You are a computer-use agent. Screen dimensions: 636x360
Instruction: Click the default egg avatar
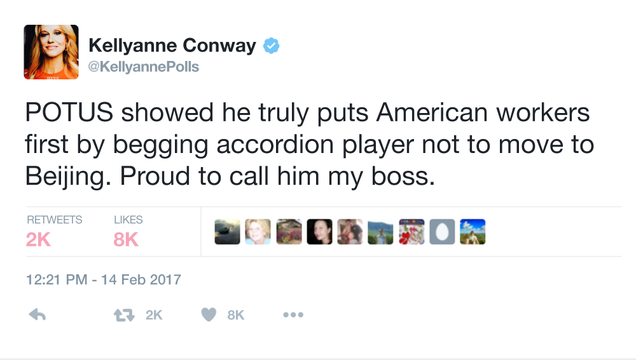point(442,232)
